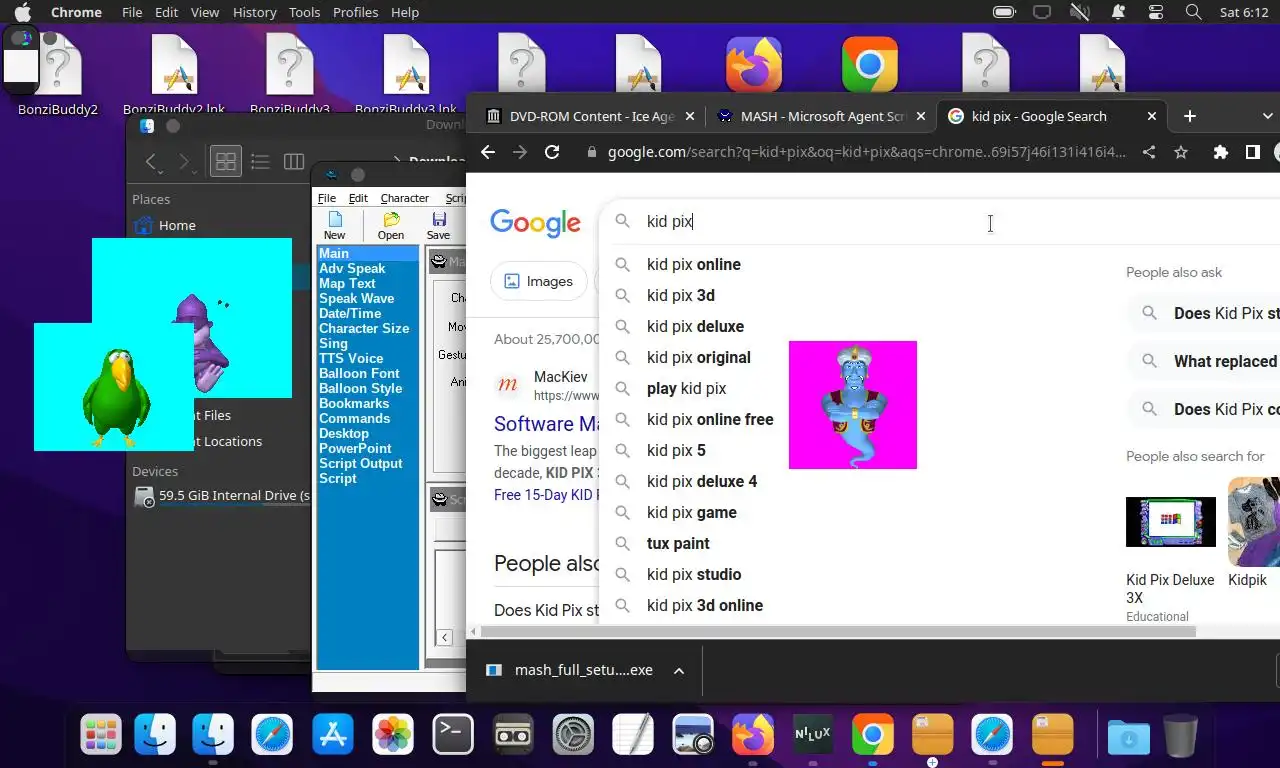Open MASH Character menu

pos(405,198)
